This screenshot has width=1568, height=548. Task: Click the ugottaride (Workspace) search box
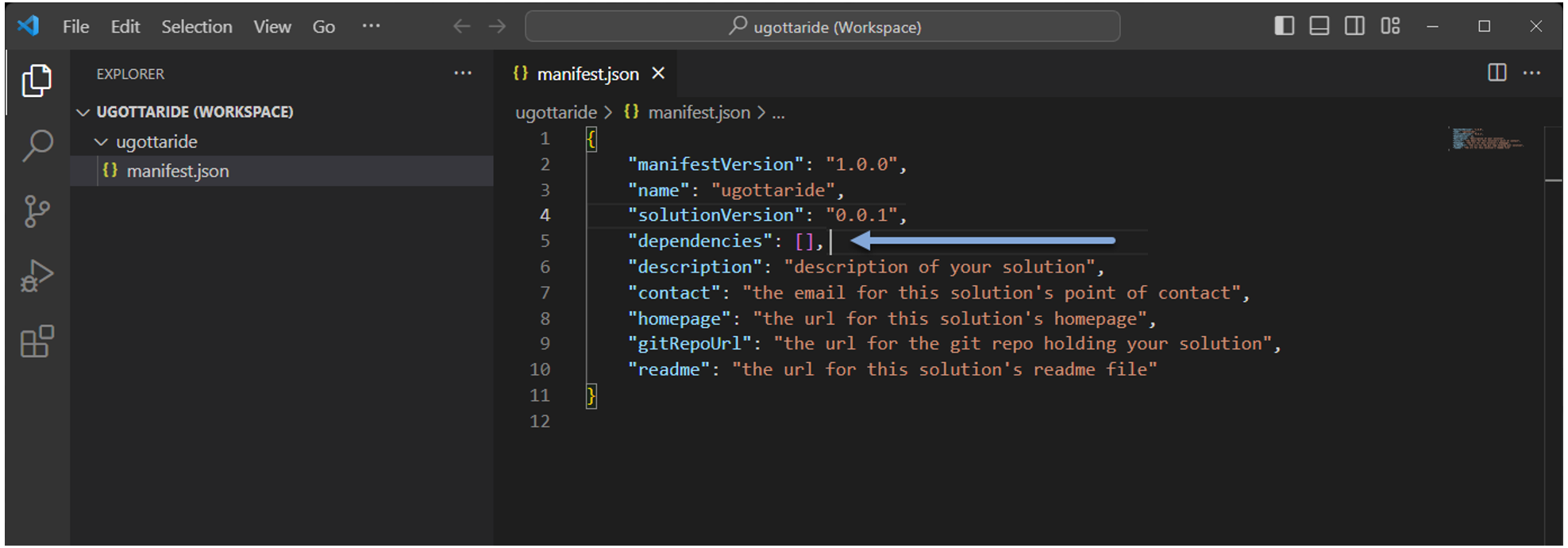[823, 26]
